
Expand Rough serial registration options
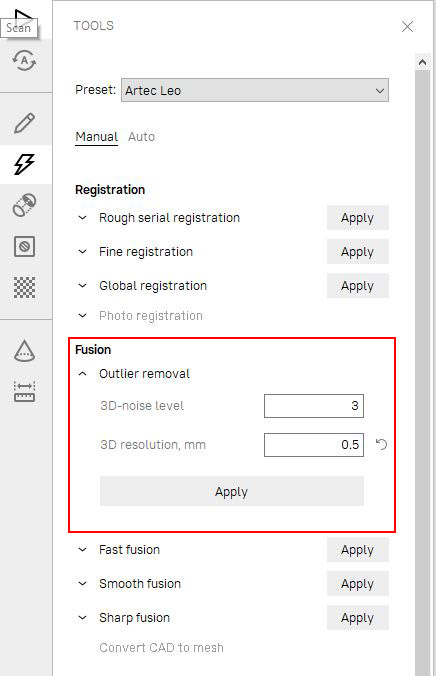(82, 218)
